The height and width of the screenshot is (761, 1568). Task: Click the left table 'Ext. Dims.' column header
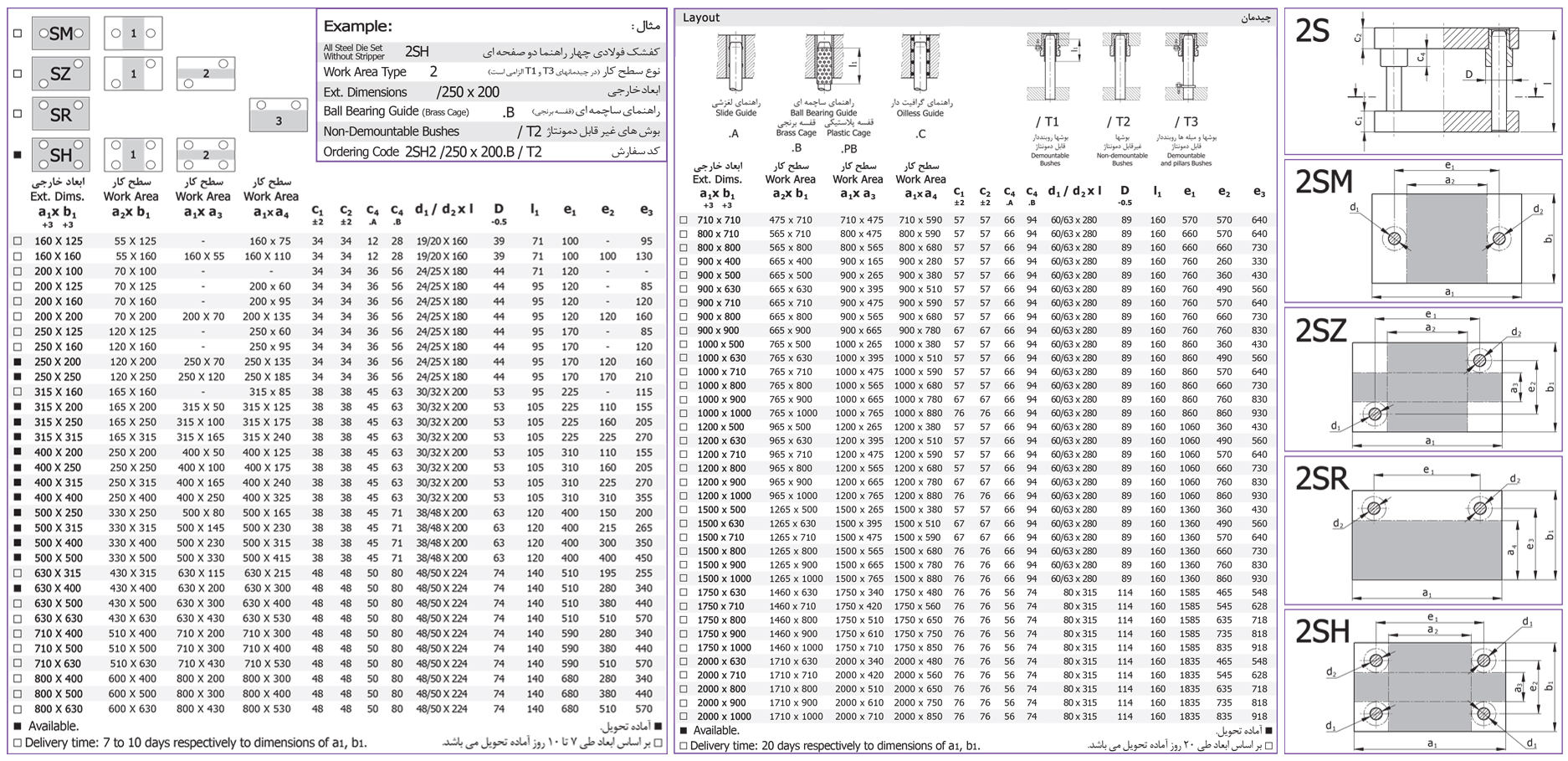[x=57, y=197]
